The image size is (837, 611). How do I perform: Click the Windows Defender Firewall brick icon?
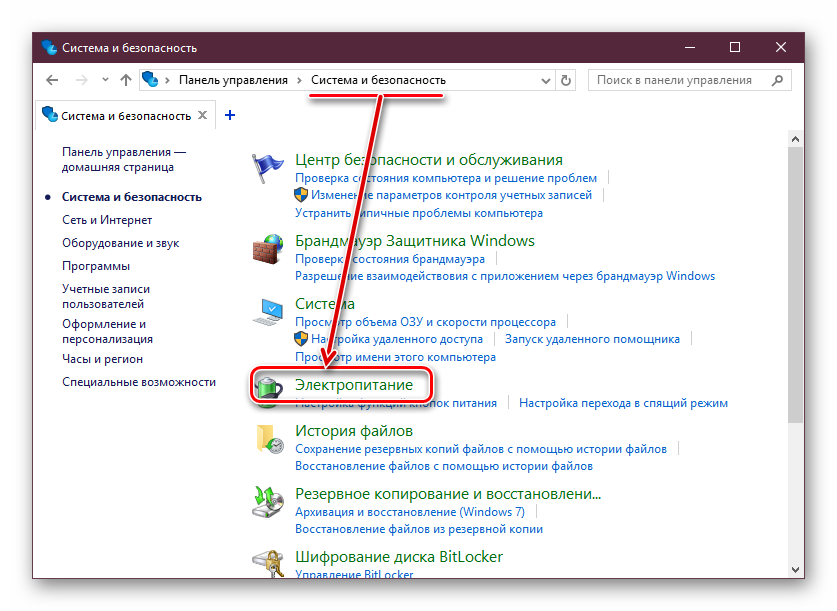(267, 249)
